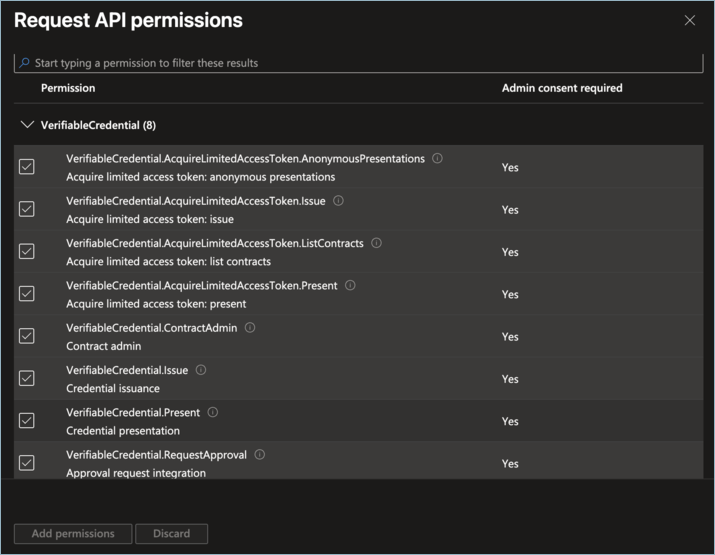Click info icon beside AcquireLimitedAccessToken.AnonymousPresentations
This screenshot has width=715, height=555.
[438, 159]
